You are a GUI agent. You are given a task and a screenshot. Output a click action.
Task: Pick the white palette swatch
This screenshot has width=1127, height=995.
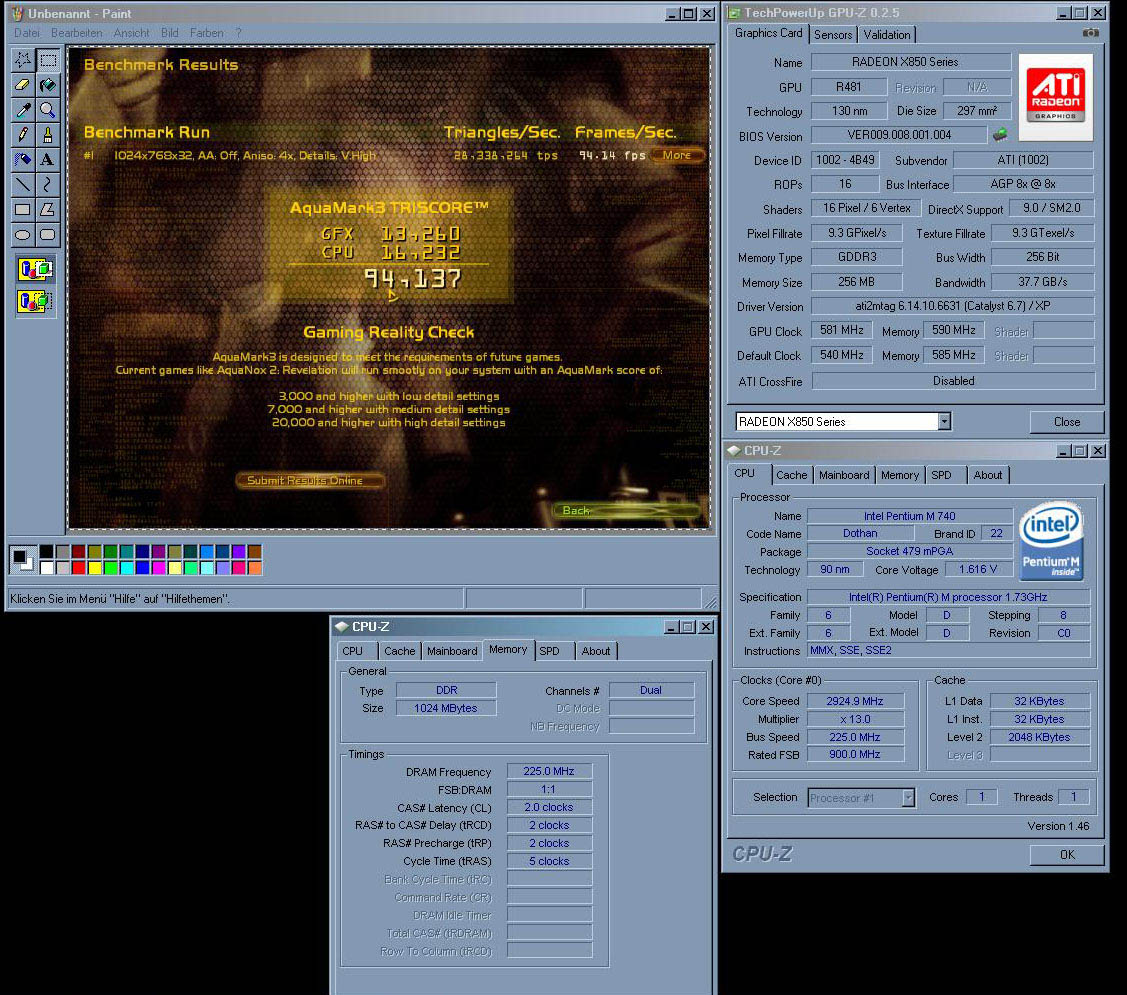pyautogui.click(x=47, y=568)
